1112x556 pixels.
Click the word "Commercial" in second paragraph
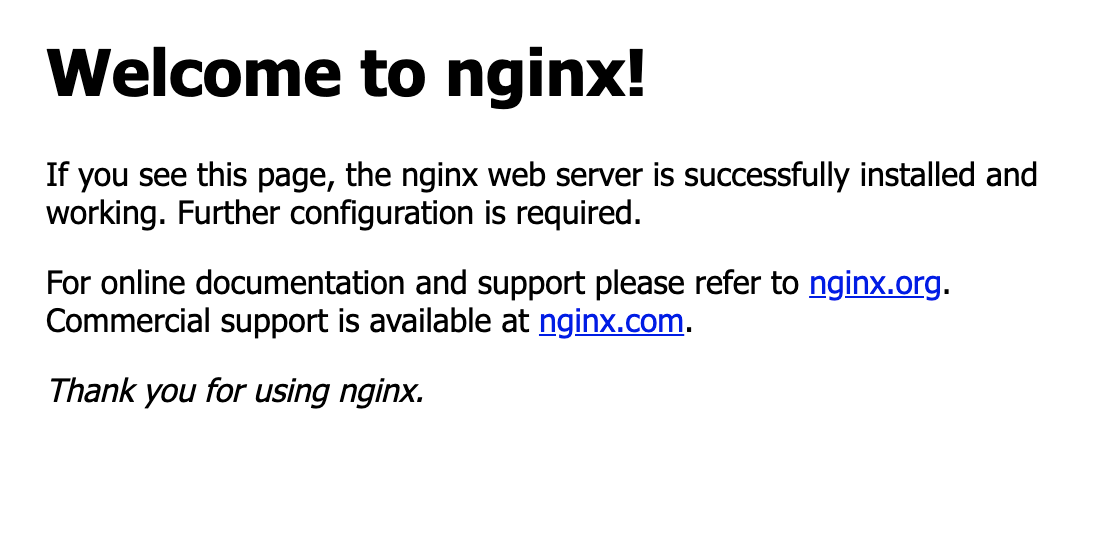(129, 321)
